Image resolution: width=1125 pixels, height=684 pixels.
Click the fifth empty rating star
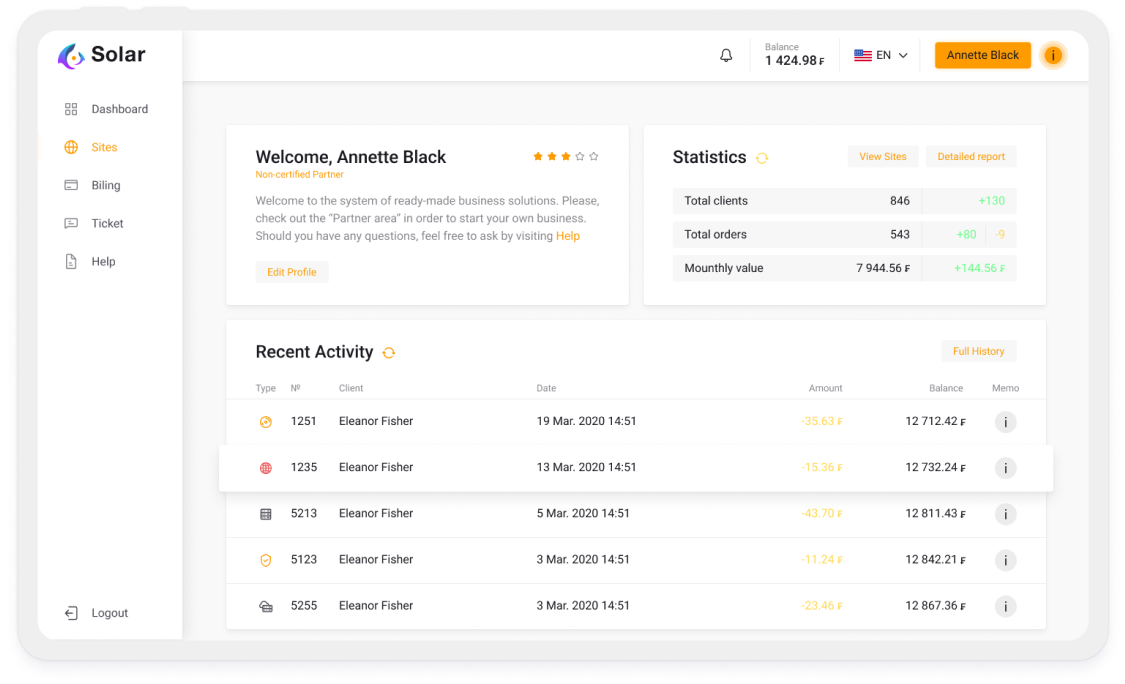click(594, 157)
